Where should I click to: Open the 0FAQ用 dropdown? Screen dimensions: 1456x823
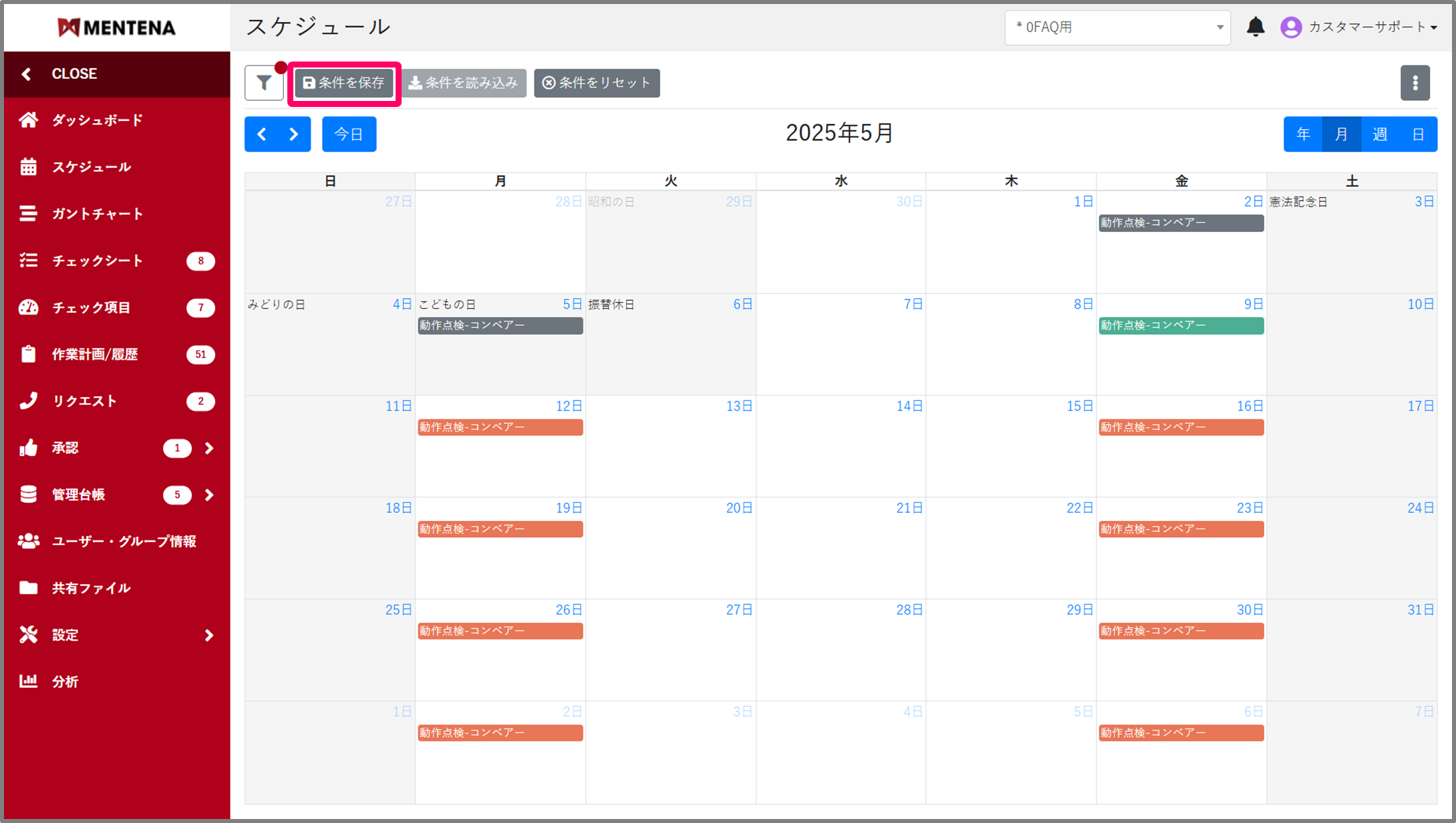pos(1117,27)
